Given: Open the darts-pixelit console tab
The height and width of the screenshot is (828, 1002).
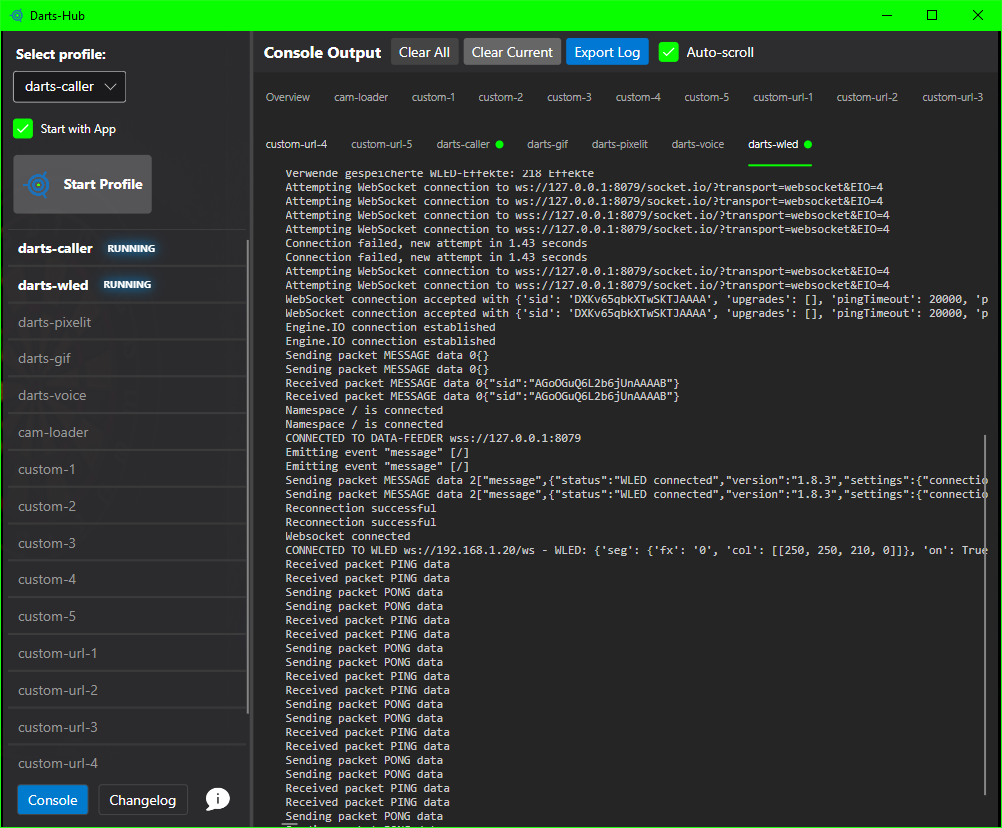Looking at the screenshot, I should point(620,144).
